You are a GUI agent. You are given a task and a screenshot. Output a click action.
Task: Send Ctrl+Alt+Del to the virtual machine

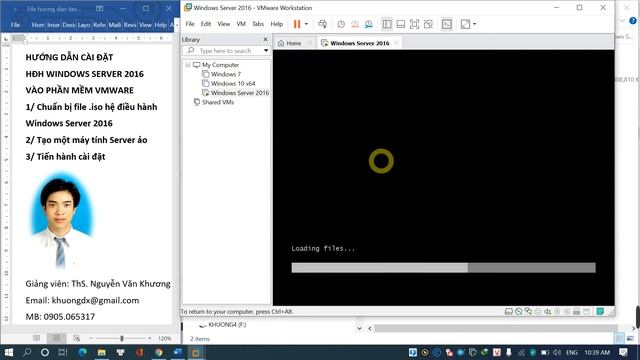pyautogui.click(x=322, y=24)
